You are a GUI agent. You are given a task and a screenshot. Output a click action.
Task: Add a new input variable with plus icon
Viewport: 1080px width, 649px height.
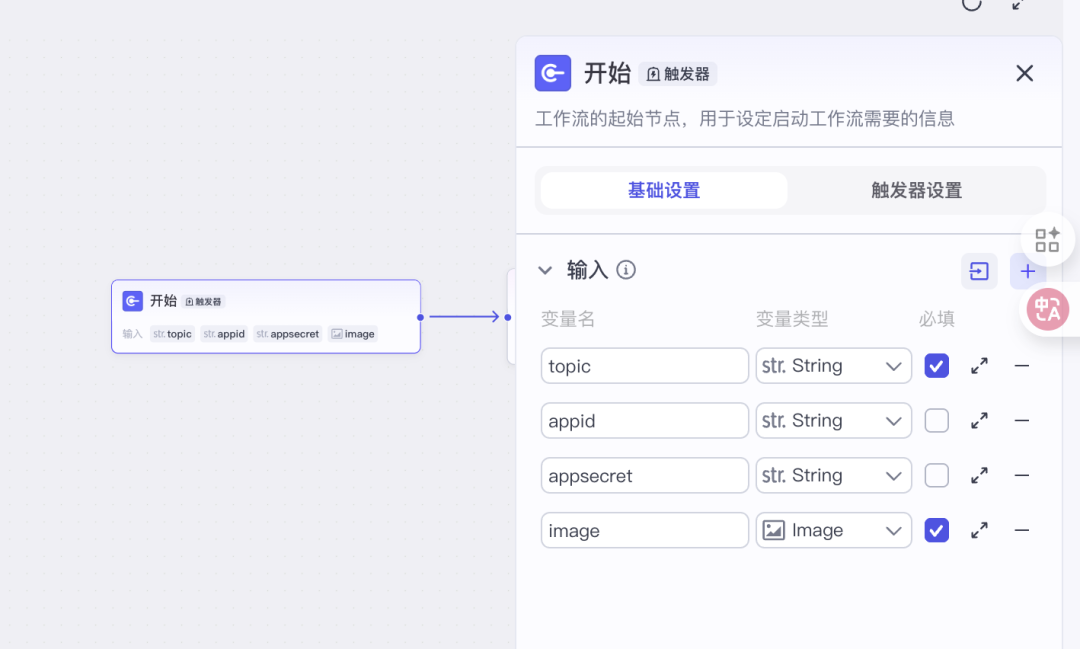(x=1027, y=271)
